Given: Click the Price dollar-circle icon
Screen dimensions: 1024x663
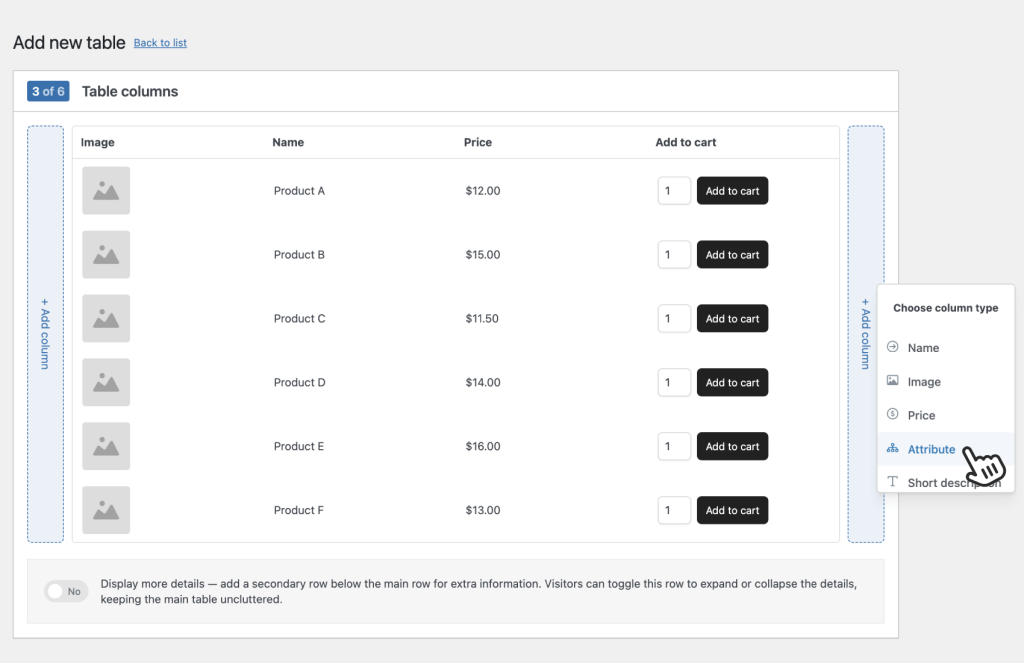Looking at the screenshot, I should pos(894,414).
